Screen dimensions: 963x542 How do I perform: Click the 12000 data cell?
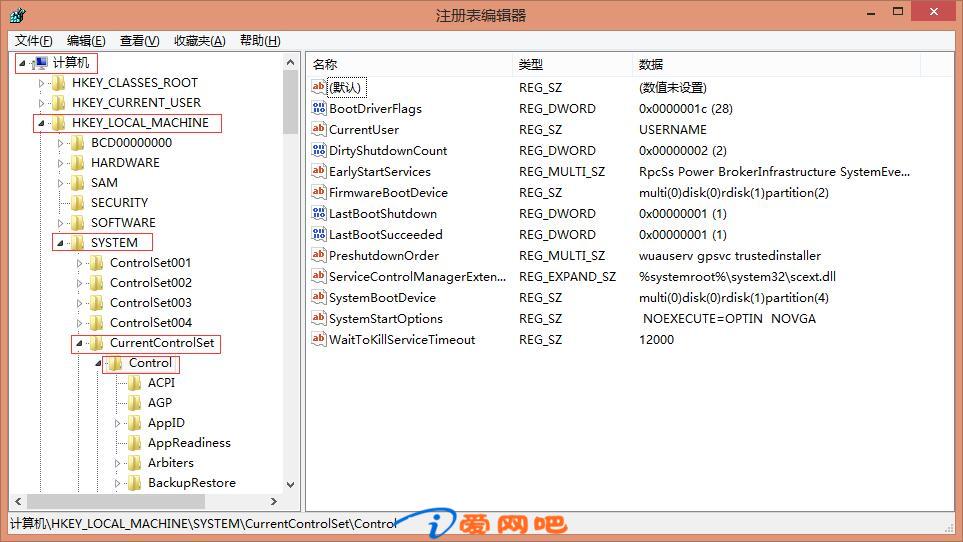[x=656, y=339]
